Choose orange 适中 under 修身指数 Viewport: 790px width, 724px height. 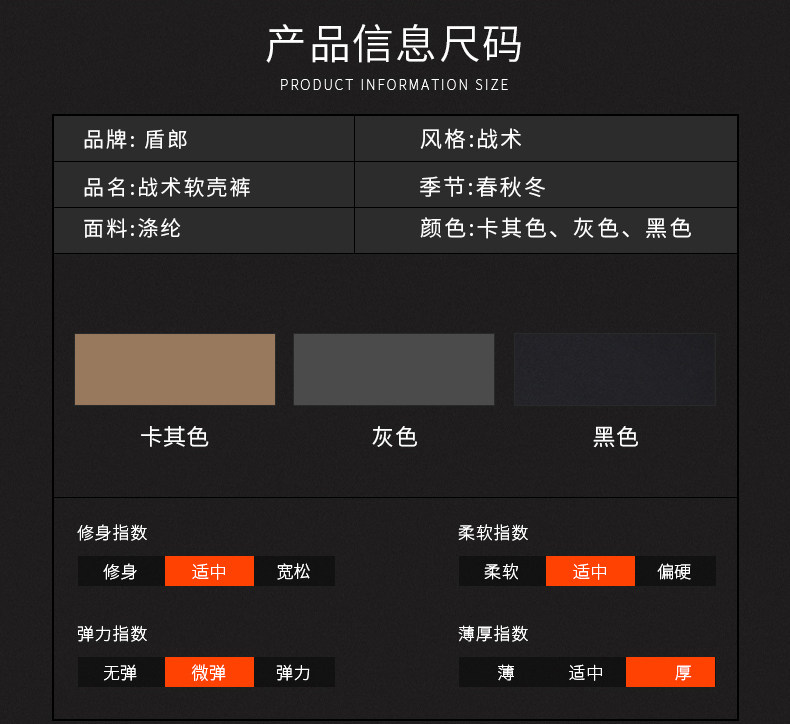click(210, 571)
